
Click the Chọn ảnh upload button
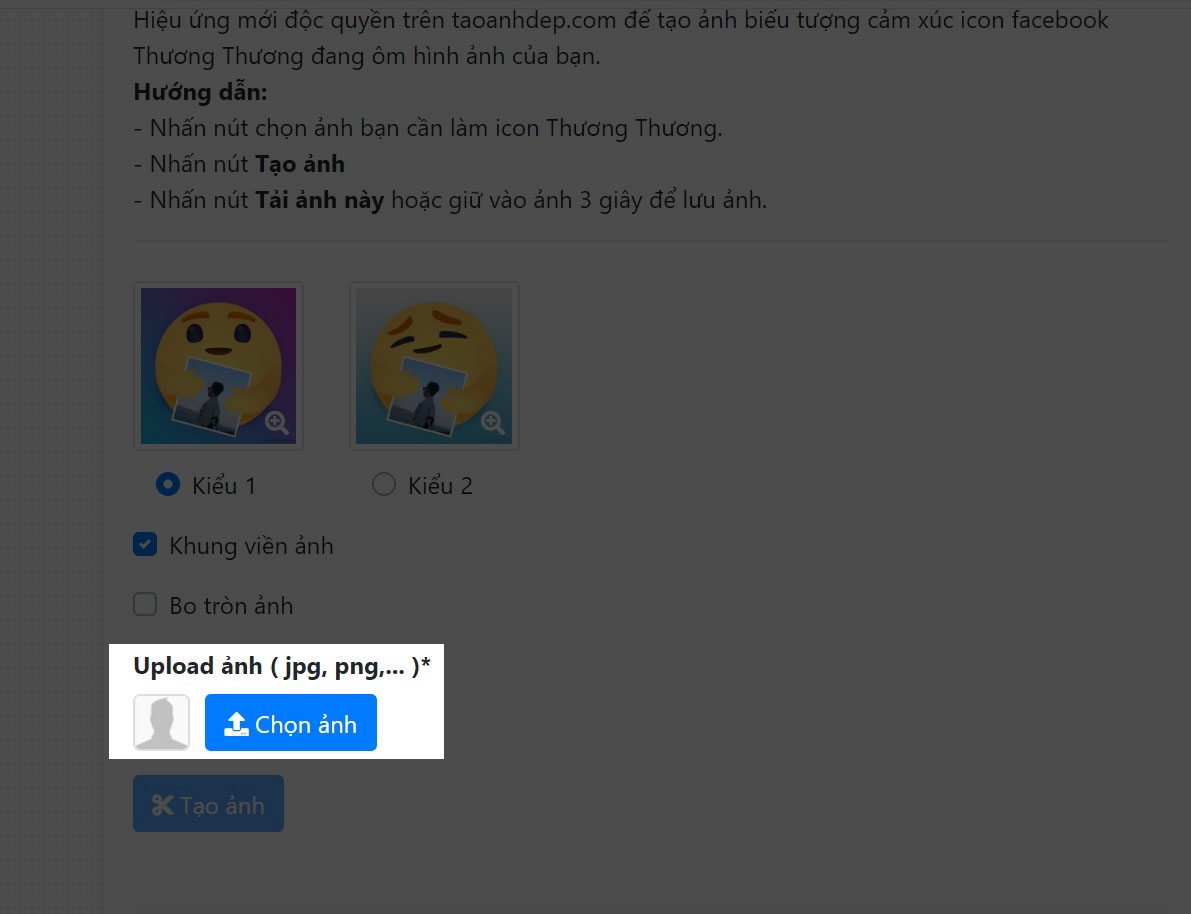pos(291,723)
